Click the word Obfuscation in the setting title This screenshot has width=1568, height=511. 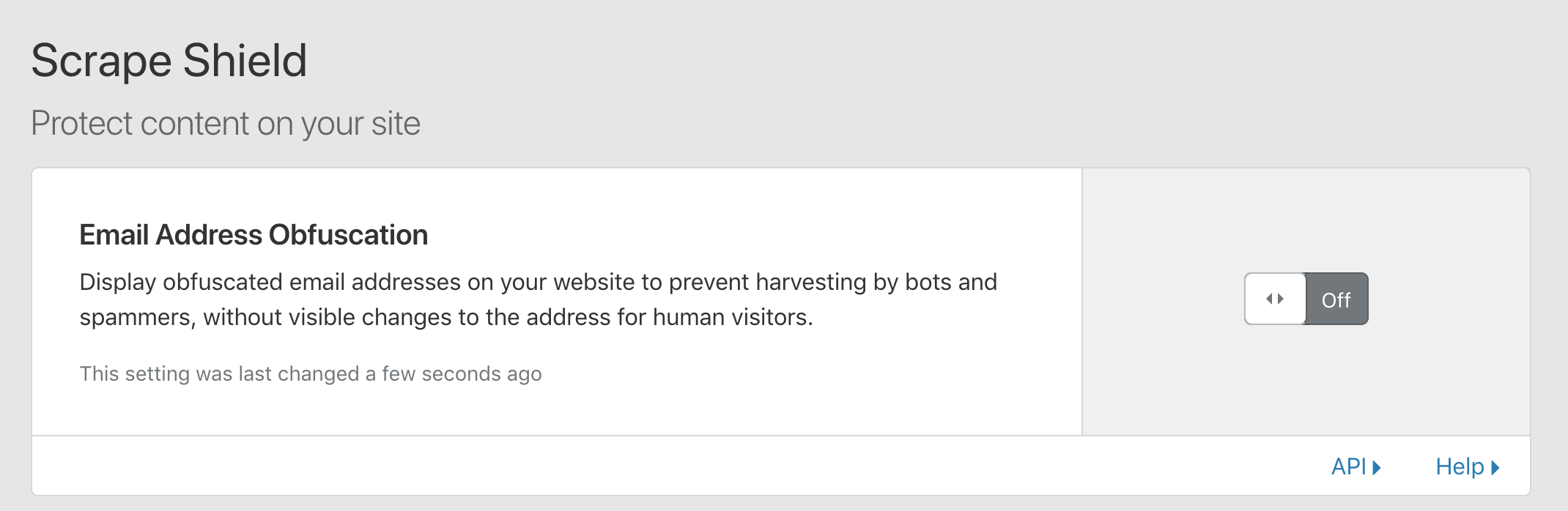tap(348, 235)
